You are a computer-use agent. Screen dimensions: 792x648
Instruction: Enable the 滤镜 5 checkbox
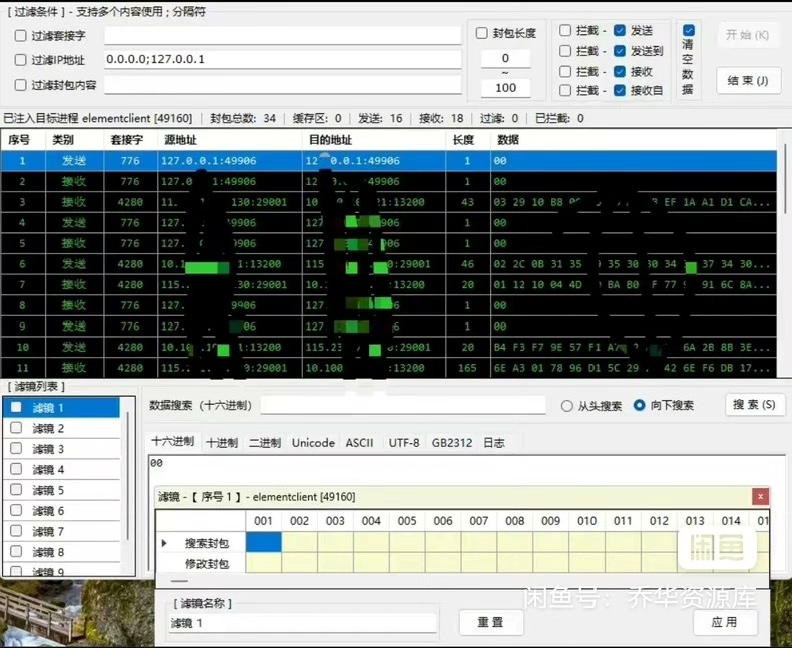pos(16,489)
